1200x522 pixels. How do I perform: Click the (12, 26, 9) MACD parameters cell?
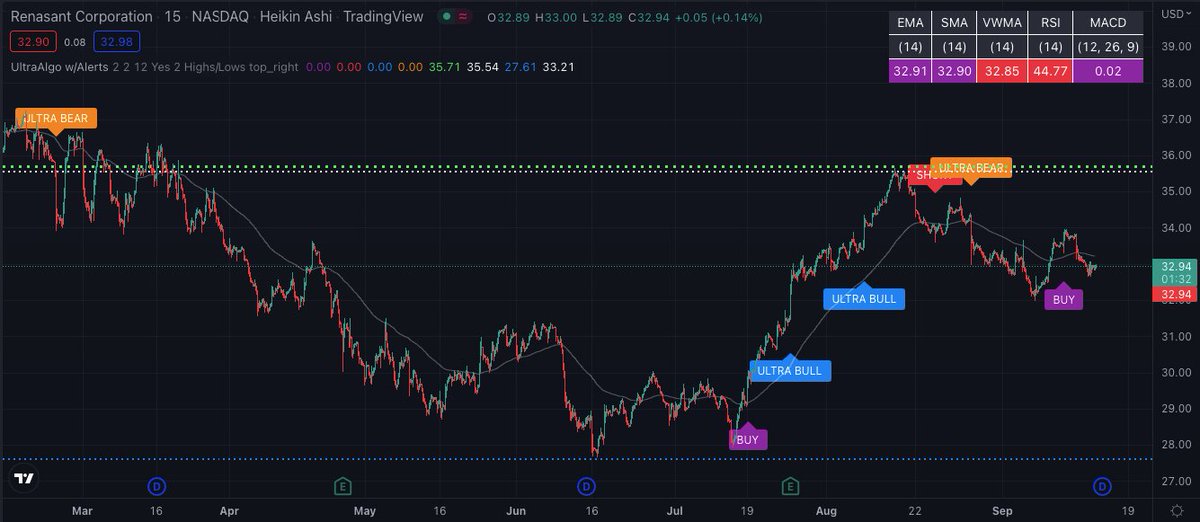[x=1108, y=47]
